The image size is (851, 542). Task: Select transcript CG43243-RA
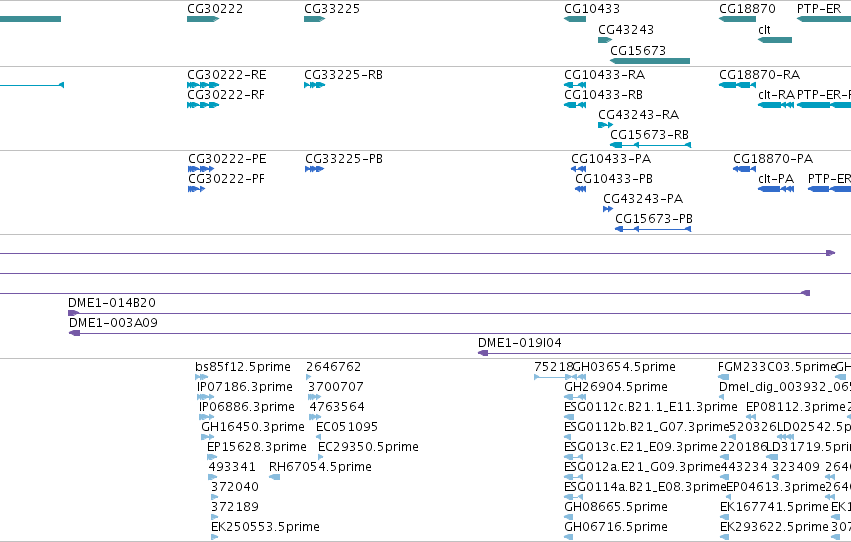(x=605, y=125)
